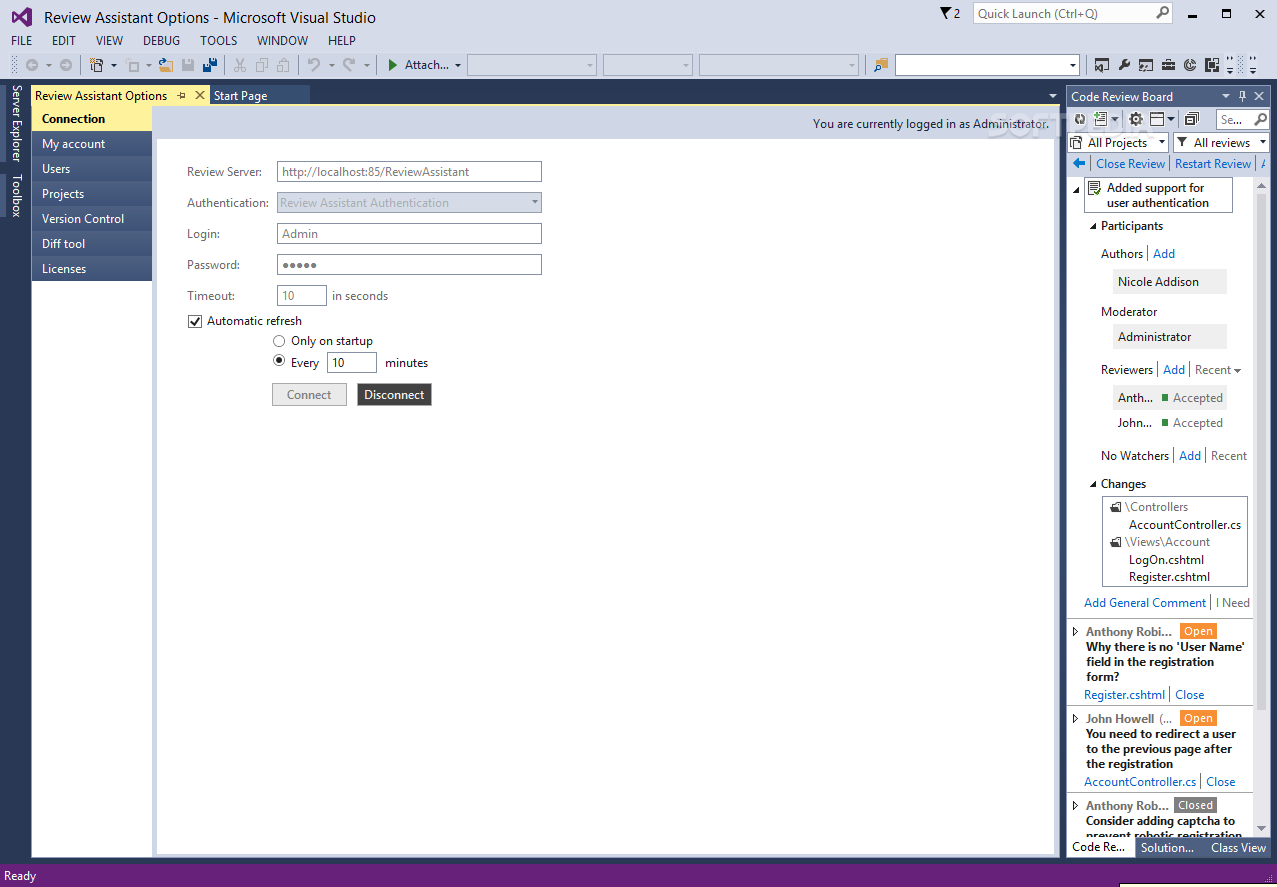The image size is (1277, 887).
Task: Click the notifications flag icon
Action: point(945,14)
